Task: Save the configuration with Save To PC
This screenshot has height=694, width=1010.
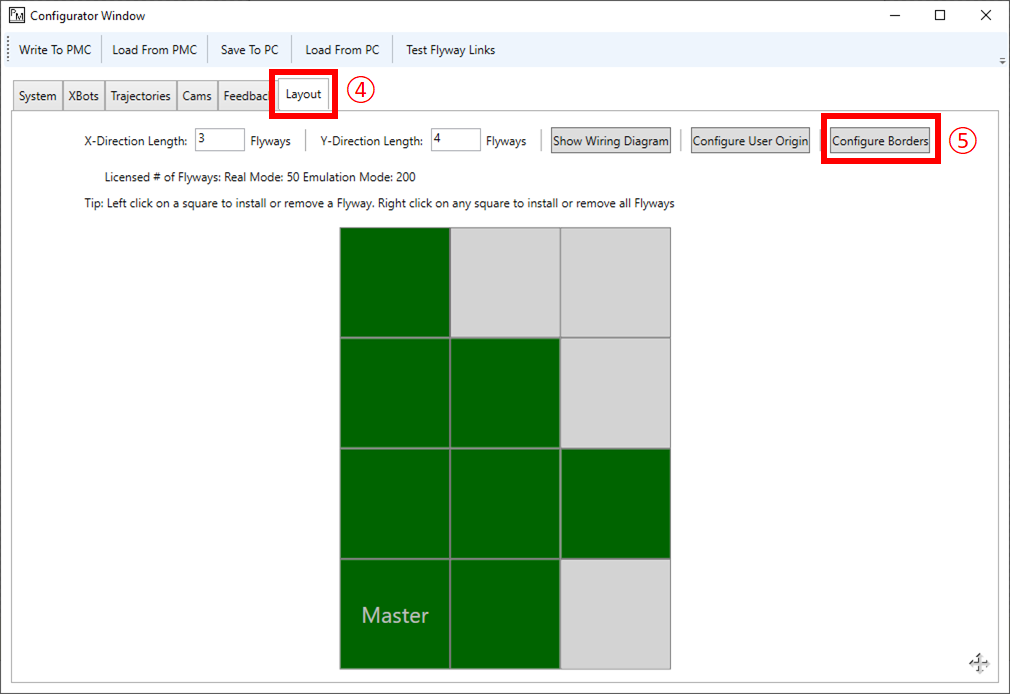Action: [248, 49]
